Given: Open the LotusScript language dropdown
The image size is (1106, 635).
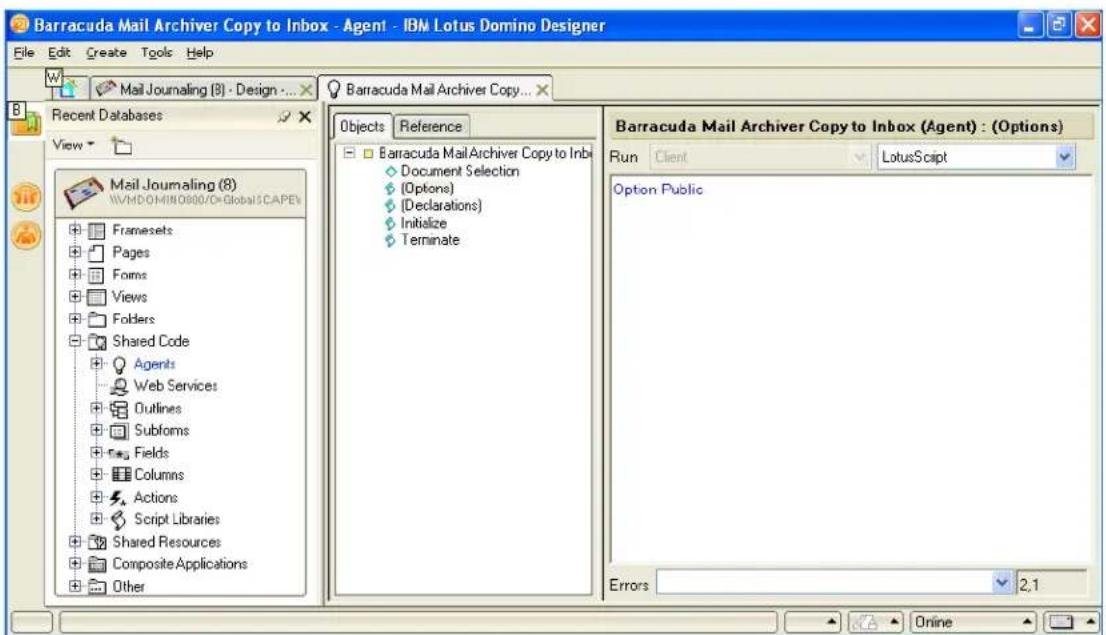Looking at the screenshot, I should pos(1064,157).
